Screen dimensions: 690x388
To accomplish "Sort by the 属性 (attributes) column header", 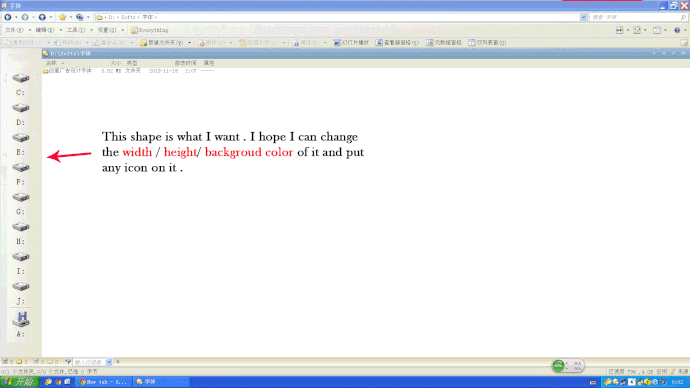I will click(209, 63).
